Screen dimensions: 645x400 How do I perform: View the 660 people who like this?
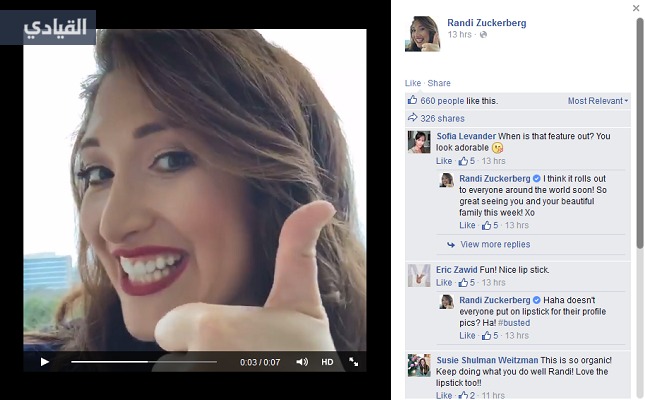pyautogui.click(x=442, y=101)
